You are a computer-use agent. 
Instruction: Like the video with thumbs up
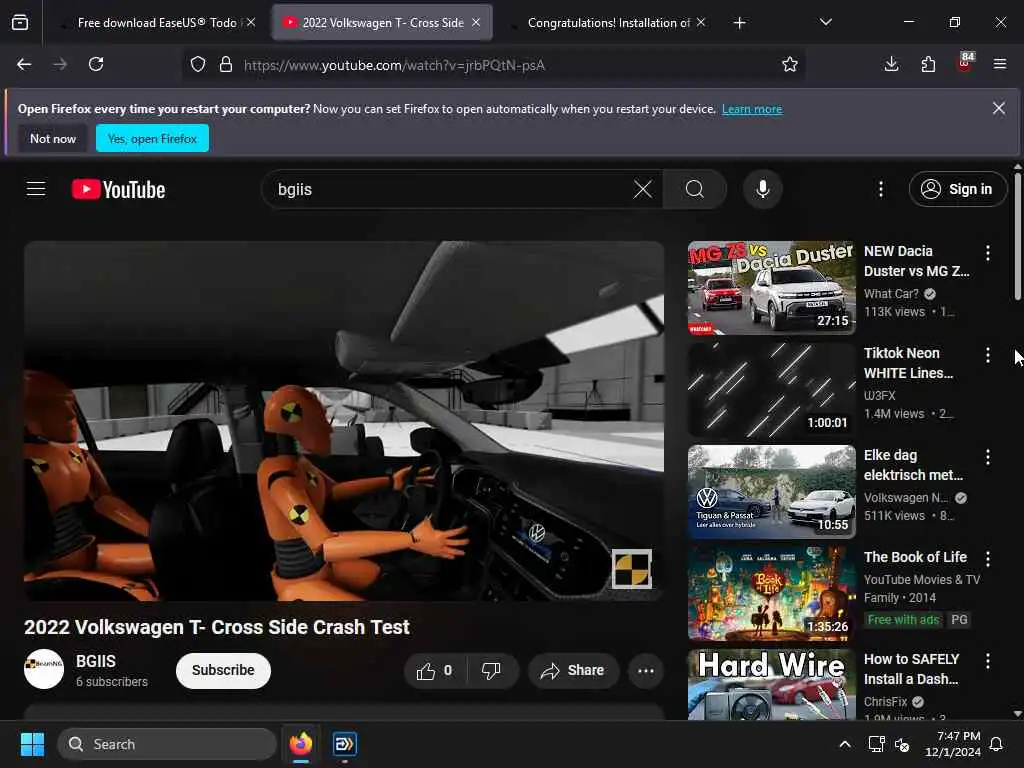click(435, 671)
